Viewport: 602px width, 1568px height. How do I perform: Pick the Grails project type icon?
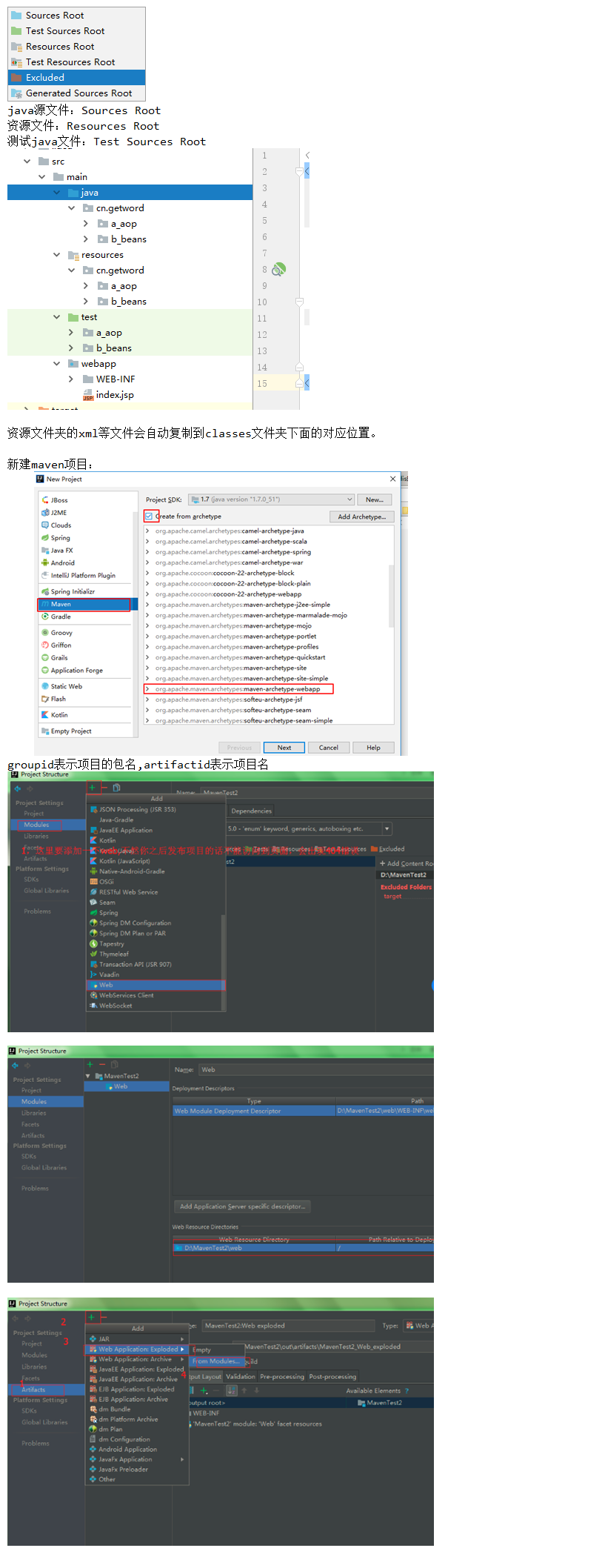coord(45,658)
